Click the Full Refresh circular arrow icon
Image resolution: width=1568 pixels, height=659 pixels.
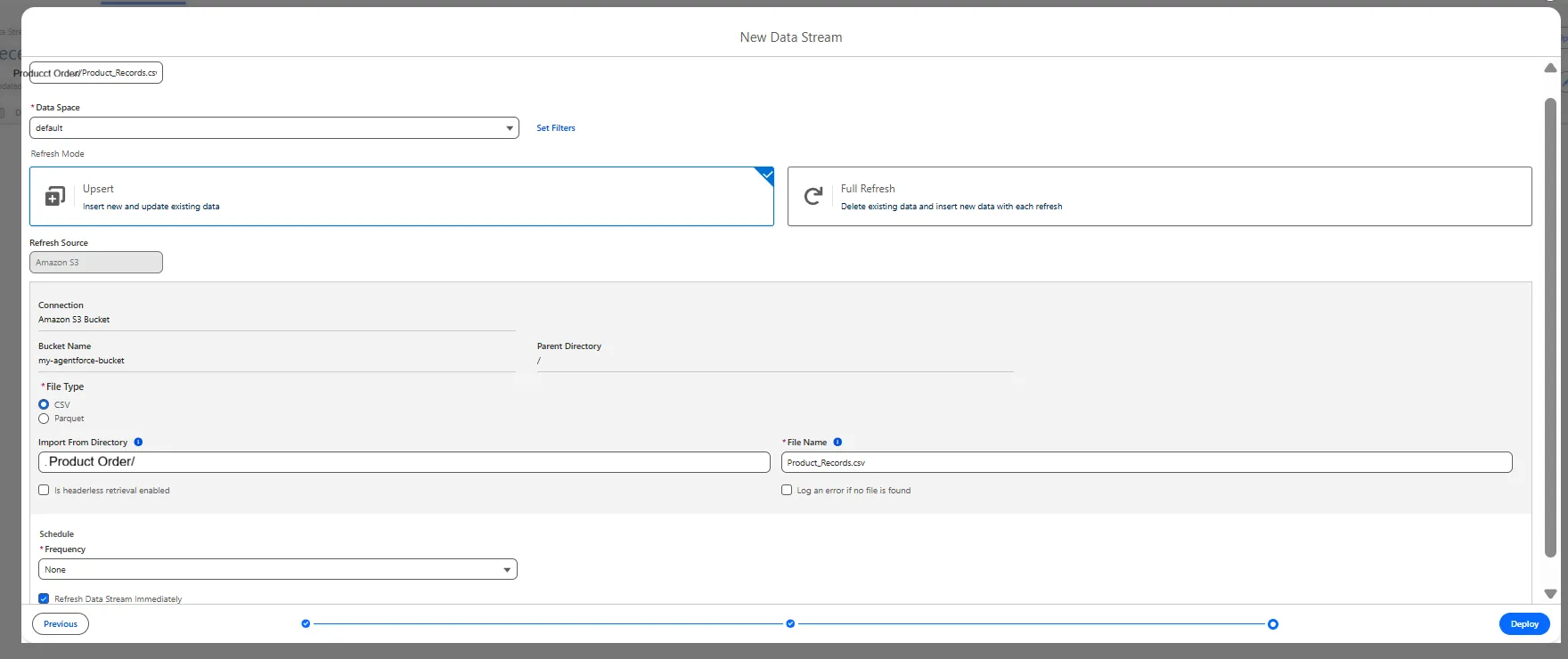pos(813,196)
